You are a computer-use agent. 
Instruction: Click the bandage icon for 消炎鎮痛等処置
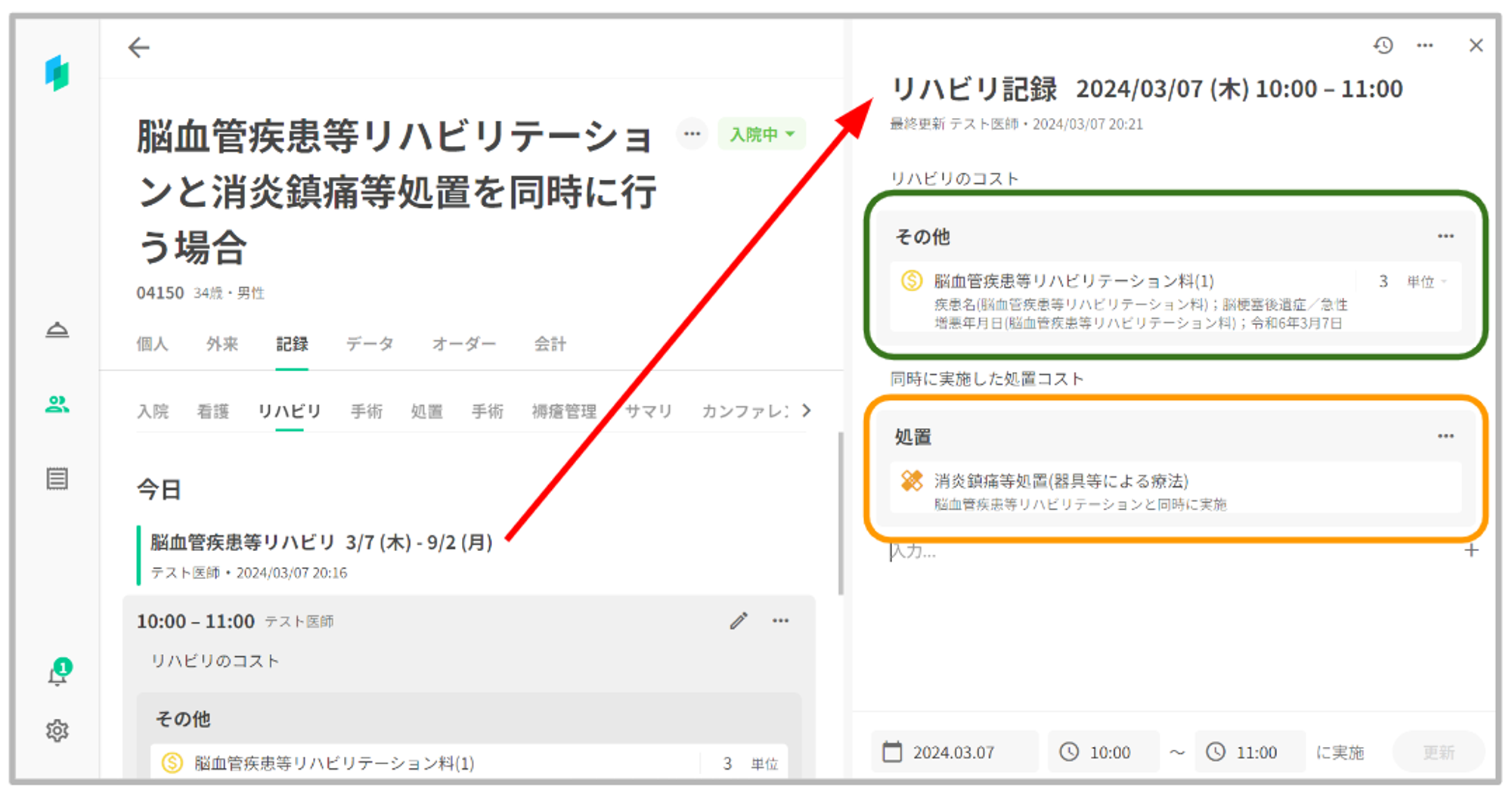912,481
